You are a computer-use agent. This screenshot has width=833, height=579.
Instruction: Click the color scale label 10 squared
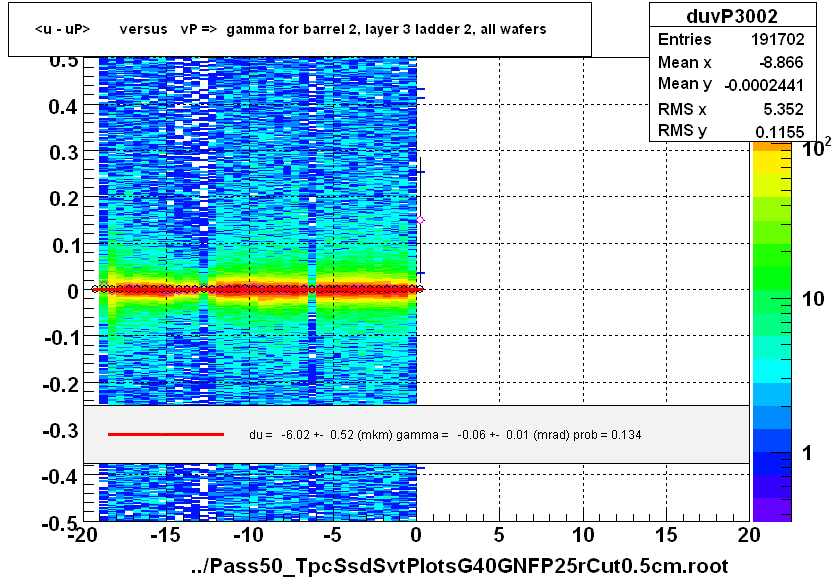pyautogui.click(x=817, y=148)
